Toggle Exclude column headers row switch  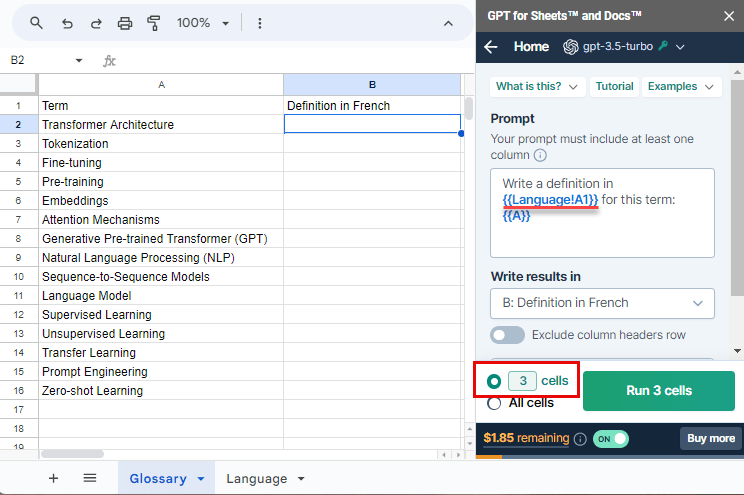[x=507, y=335]
